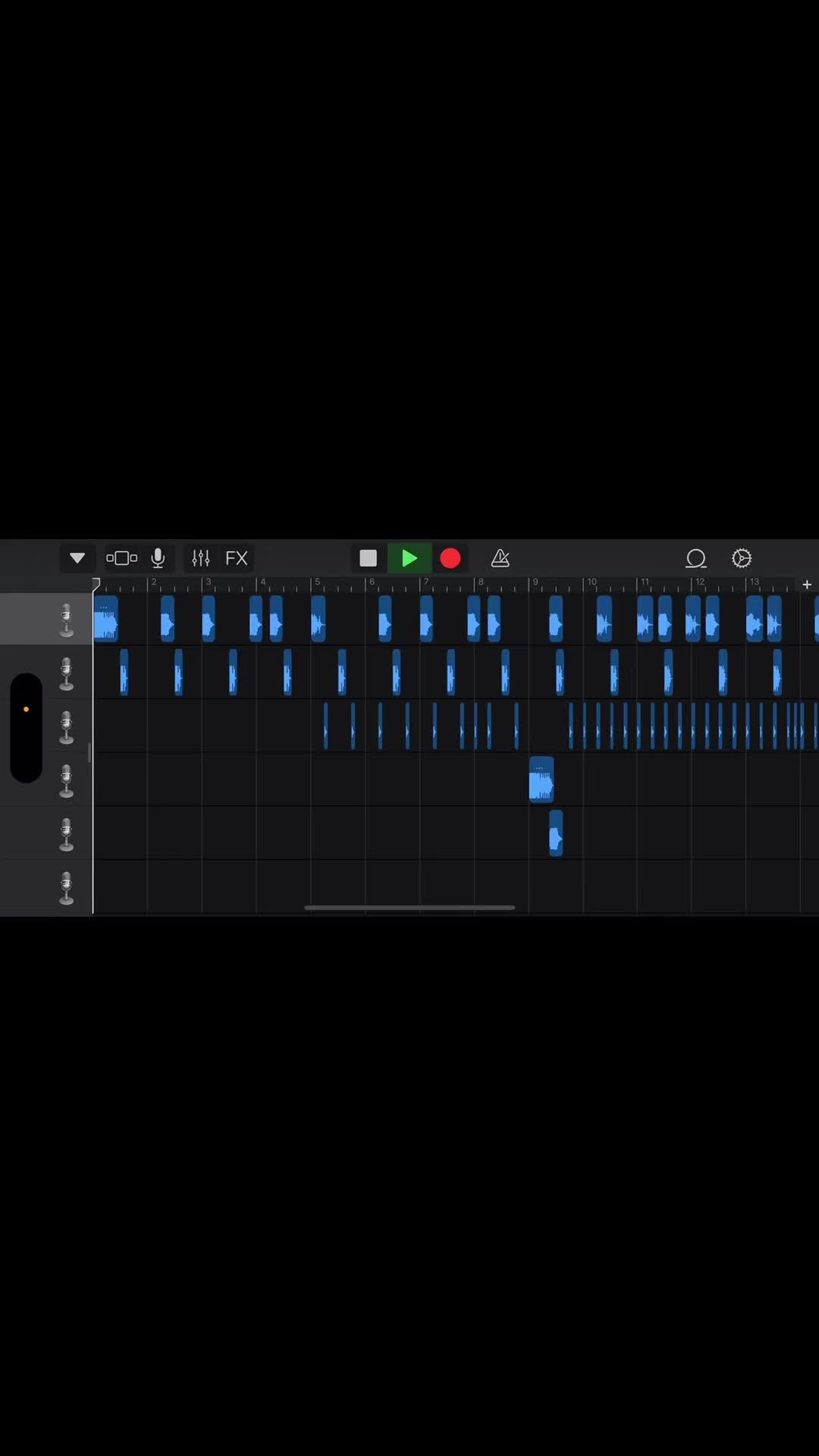Open the instrument view with microphone button
The image size is (819, 1456).
(x=158, y=558)
